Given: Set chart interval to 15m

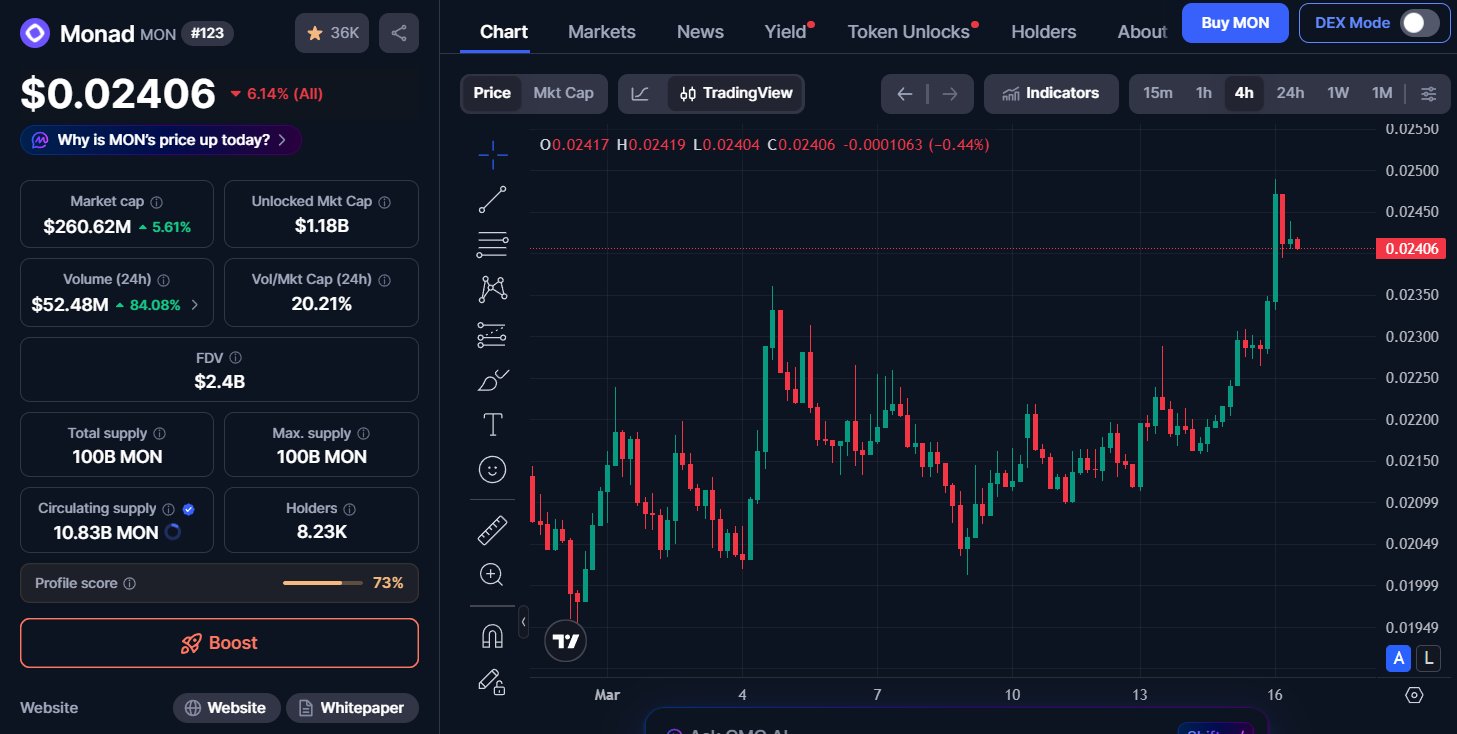Looking at the screenshot, I should pyautogui.click(x=1158, y=93).
